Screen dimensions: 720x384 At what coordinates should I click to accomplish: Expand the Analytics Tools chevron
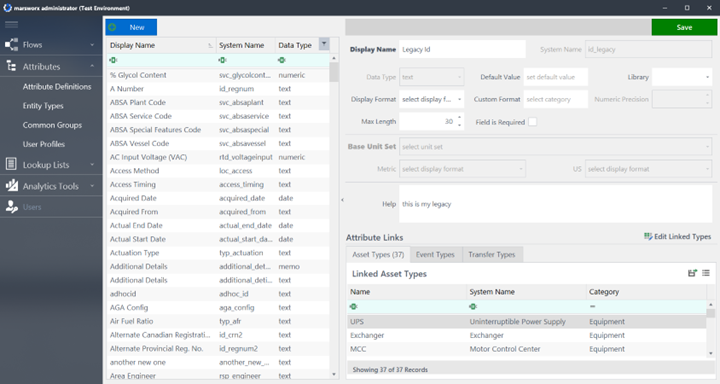[x=92, y=186]
